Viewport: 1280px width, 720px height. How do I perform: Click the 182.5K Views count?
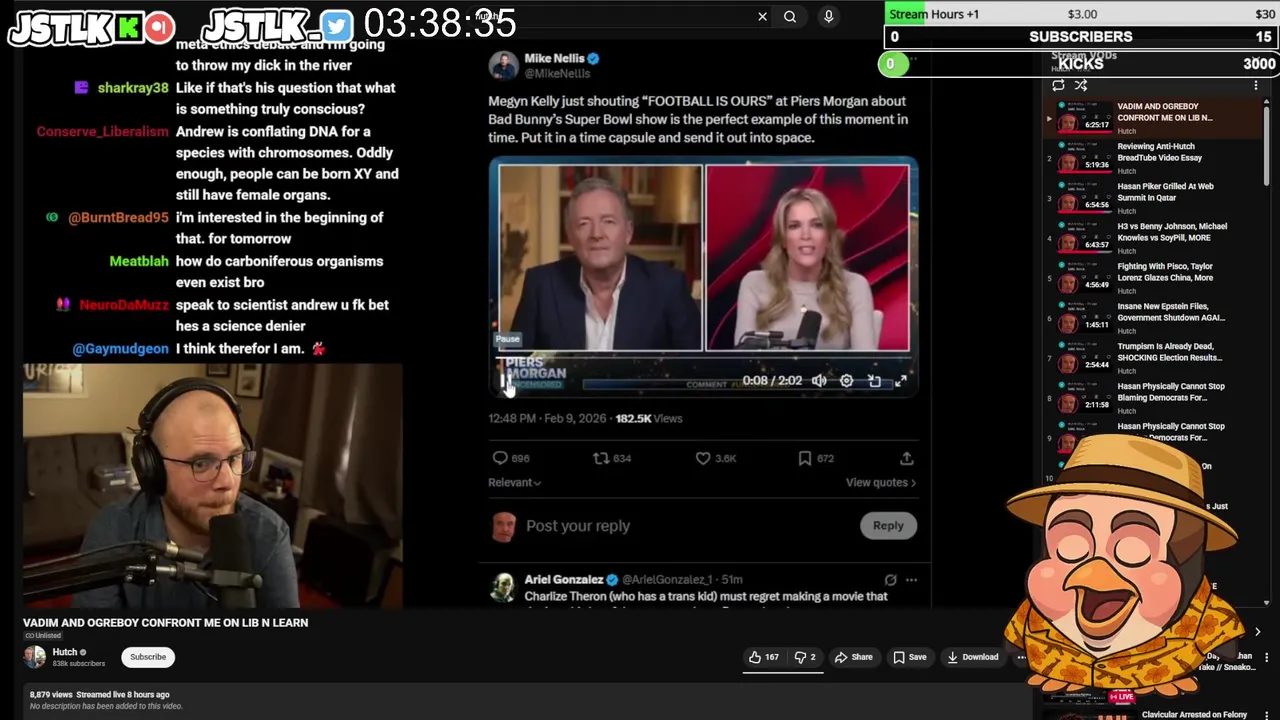pos(648,419)
